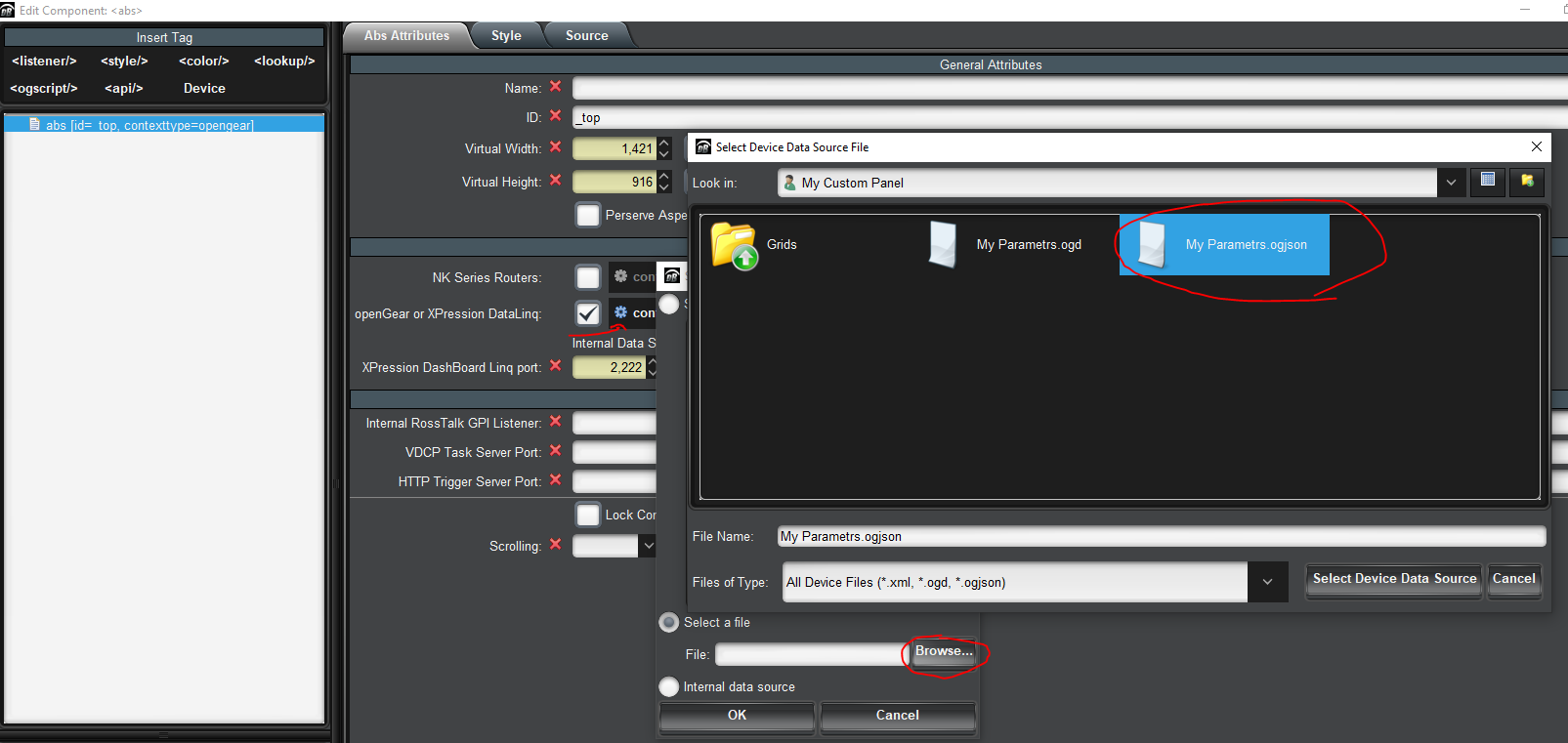The image size is (1568, 743).
Task: Clear VDCP Task Server Port with red X
Action: (x=555, y=451)
